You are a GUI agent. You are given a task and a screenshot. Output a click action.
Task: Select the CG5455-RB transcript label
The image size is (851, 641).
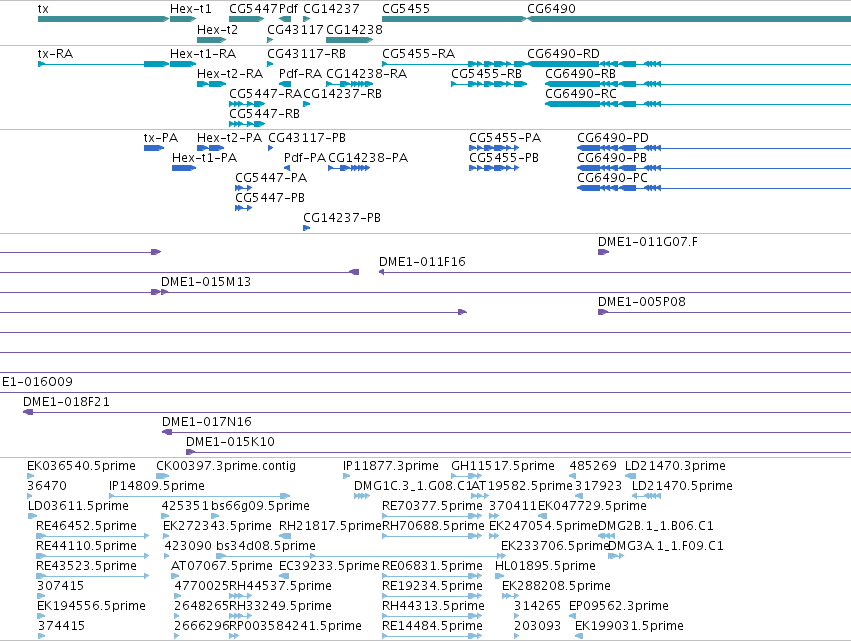(486, 74)
